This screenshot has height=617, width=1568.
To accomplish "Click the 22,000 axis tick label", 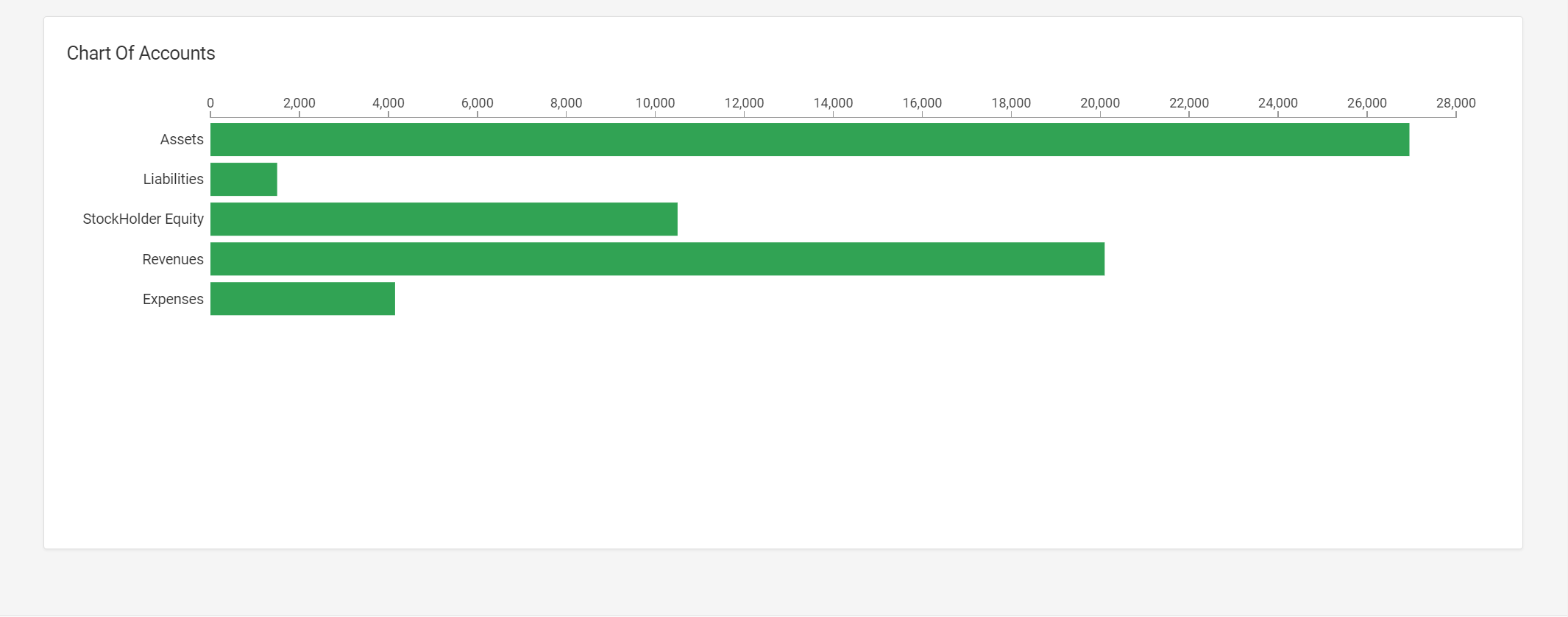I will pos(1189,103).
